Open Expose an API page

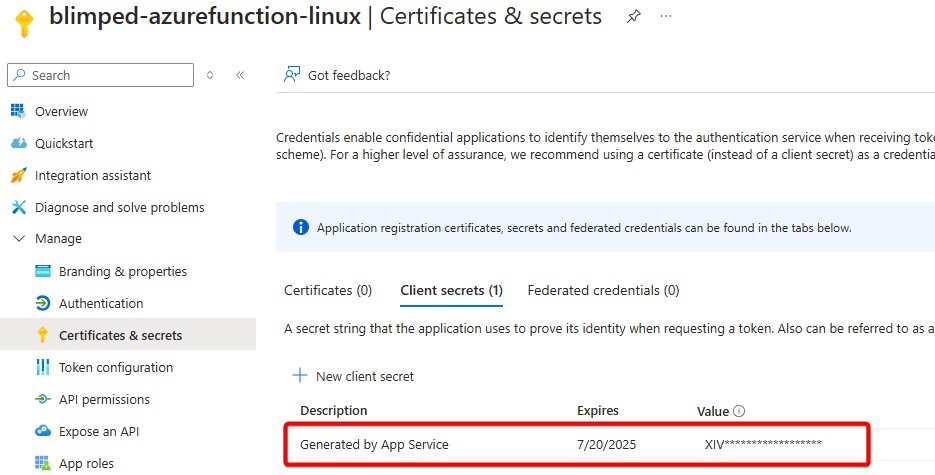[x=99, y=431]
